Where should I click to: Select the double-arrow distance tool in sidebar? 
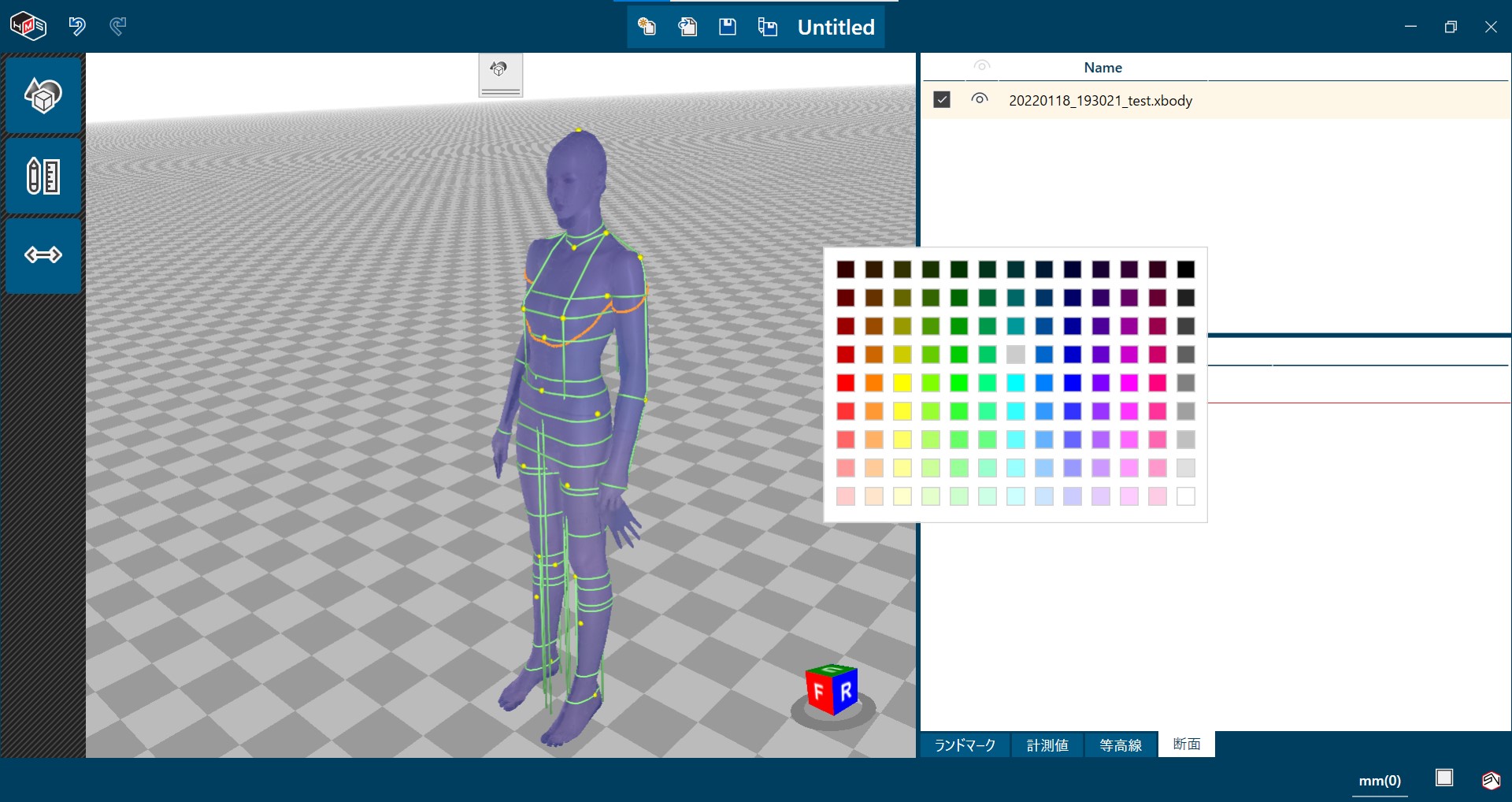click(43, 255)
